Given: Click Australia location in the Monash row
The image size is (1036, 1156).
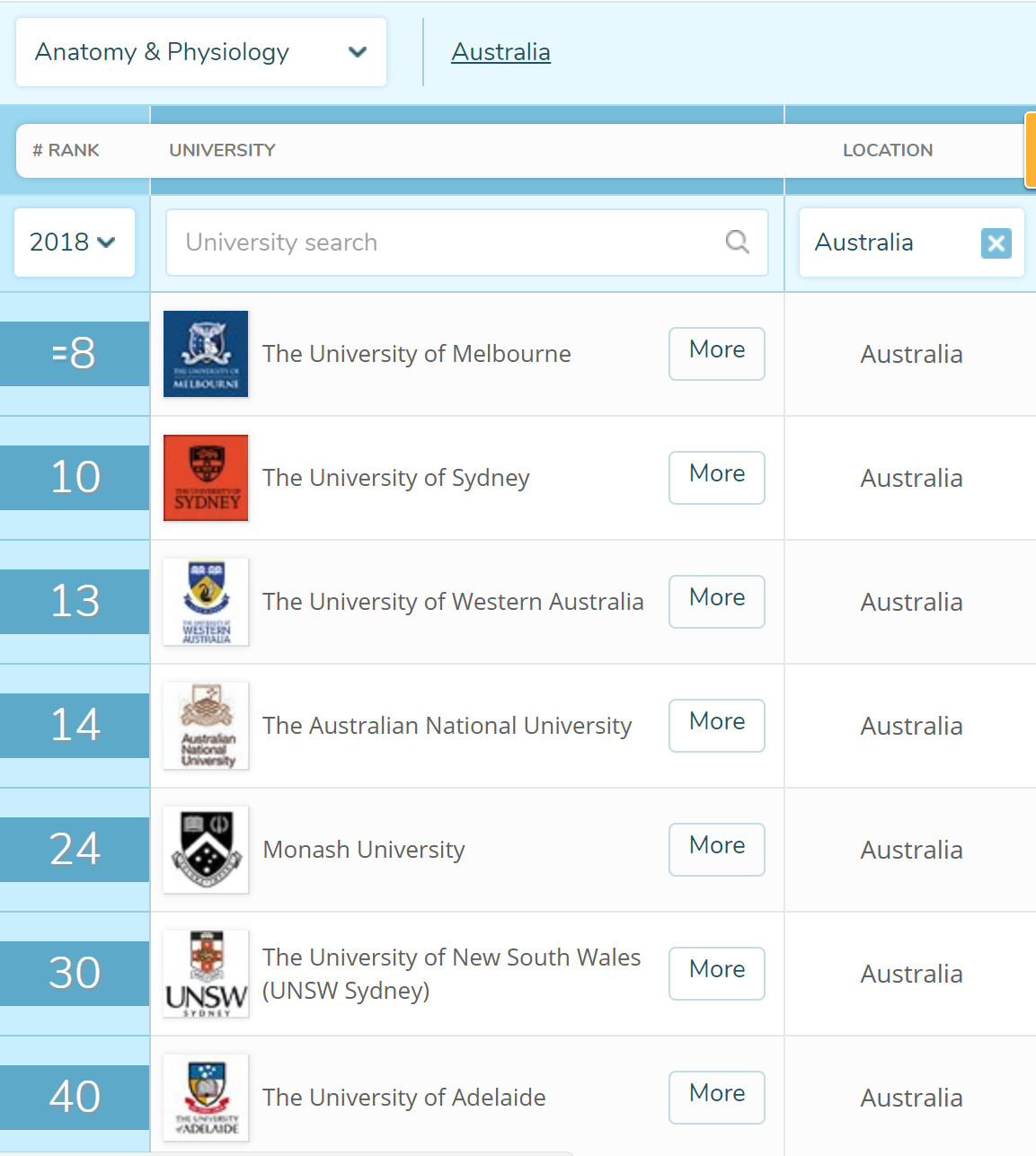Looking at the screenshot, I should pyautogui.click(x=911, y=851).
